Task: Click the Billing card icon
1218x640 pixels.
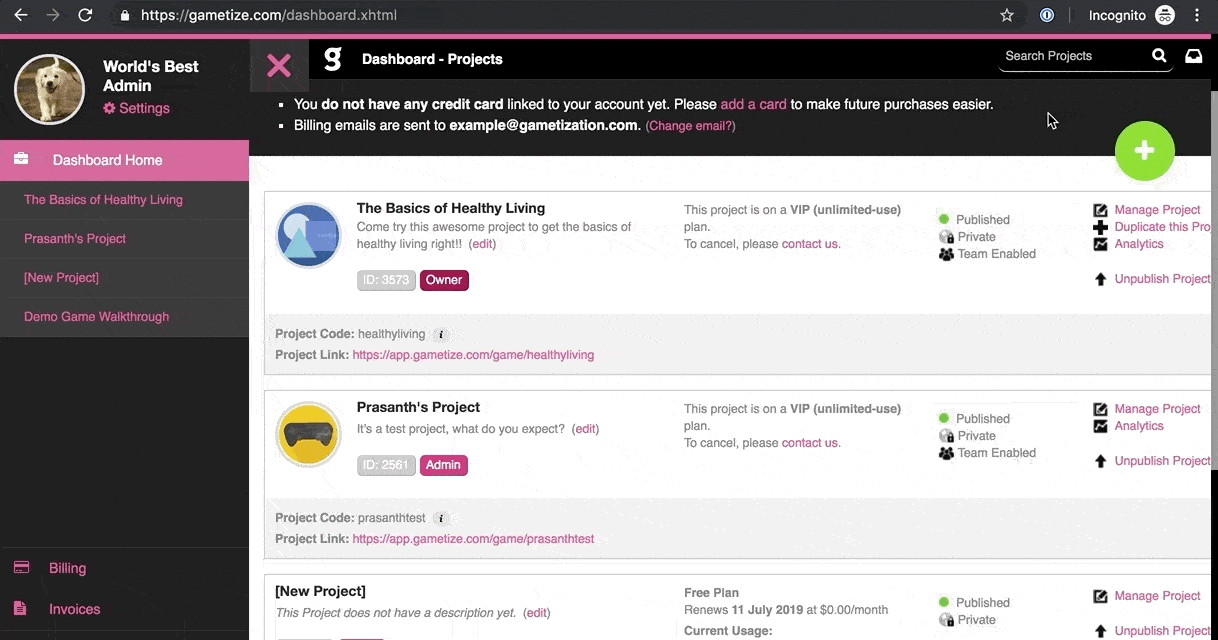Action: pos(21,567)
